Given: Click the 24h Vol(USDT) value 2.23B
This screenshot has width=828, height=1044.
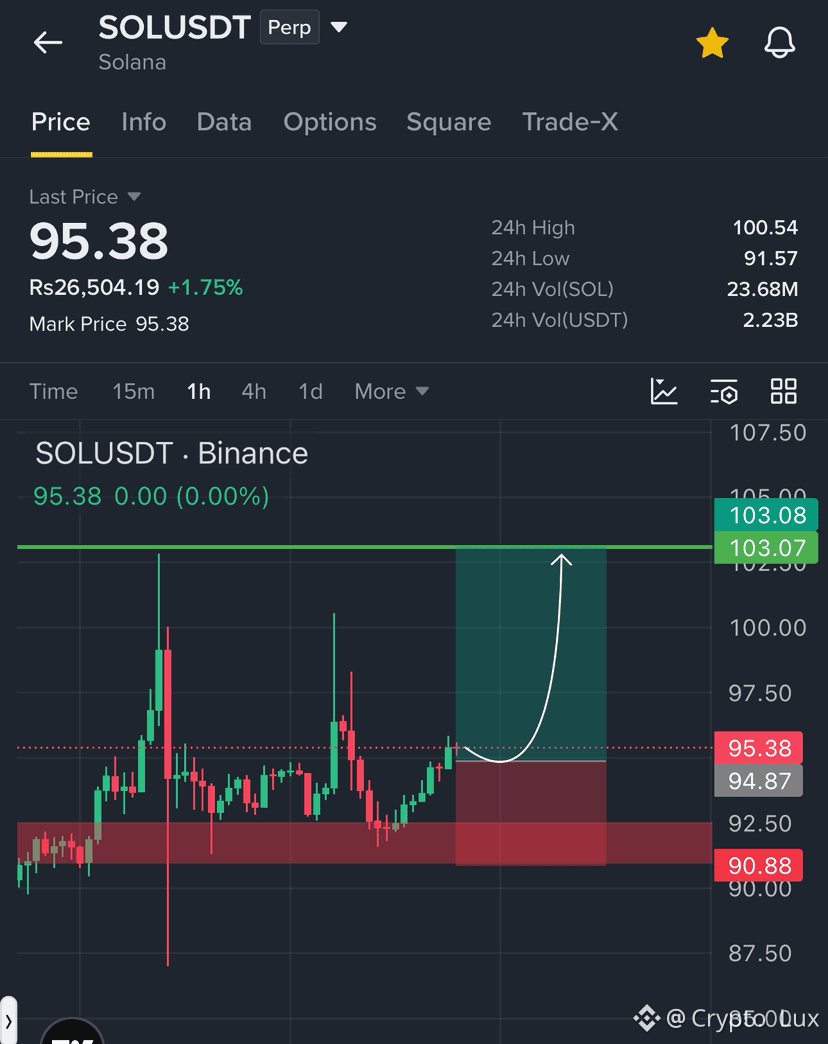Looking at the screenshot, I should [770, 320].
